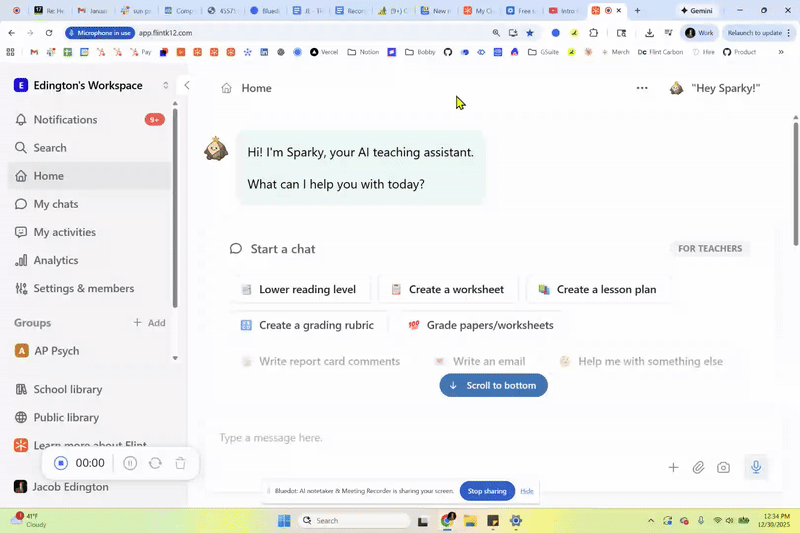Click the Windows taskbar Search box

point(354,521)
